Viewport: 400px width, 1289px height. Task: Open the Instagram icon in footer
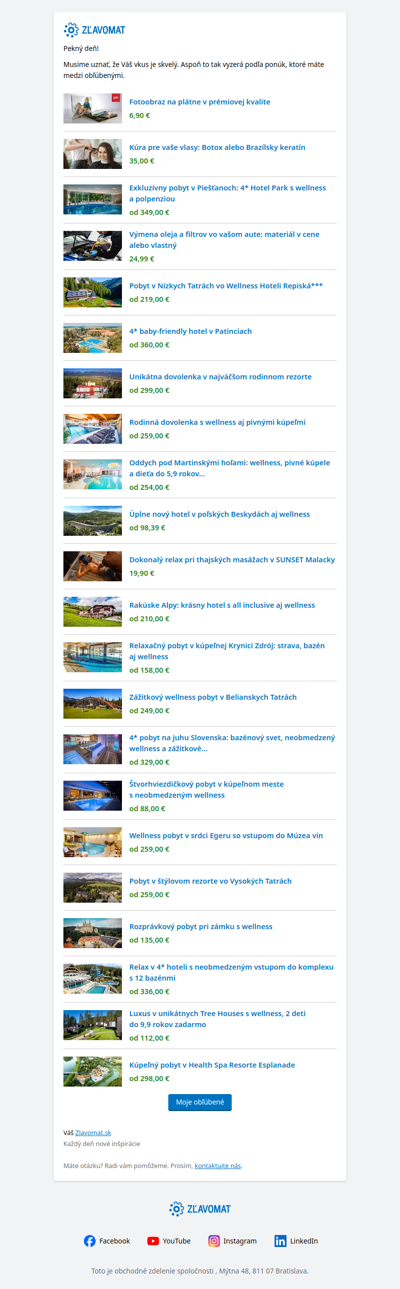tap(214, 1241)
